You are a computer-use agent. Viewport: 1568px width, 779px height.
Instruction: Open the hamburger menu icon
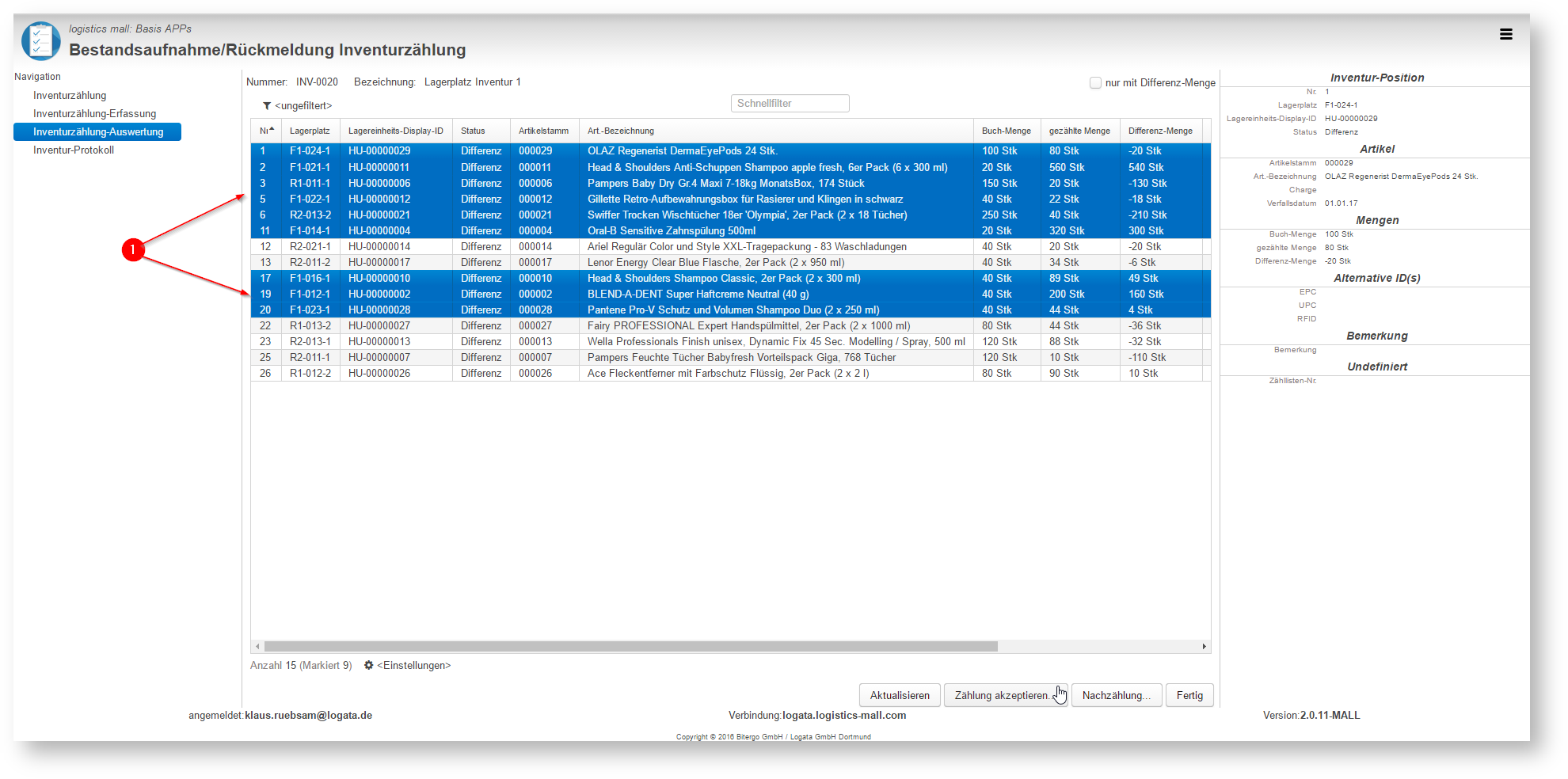[x=1505, y=34]
